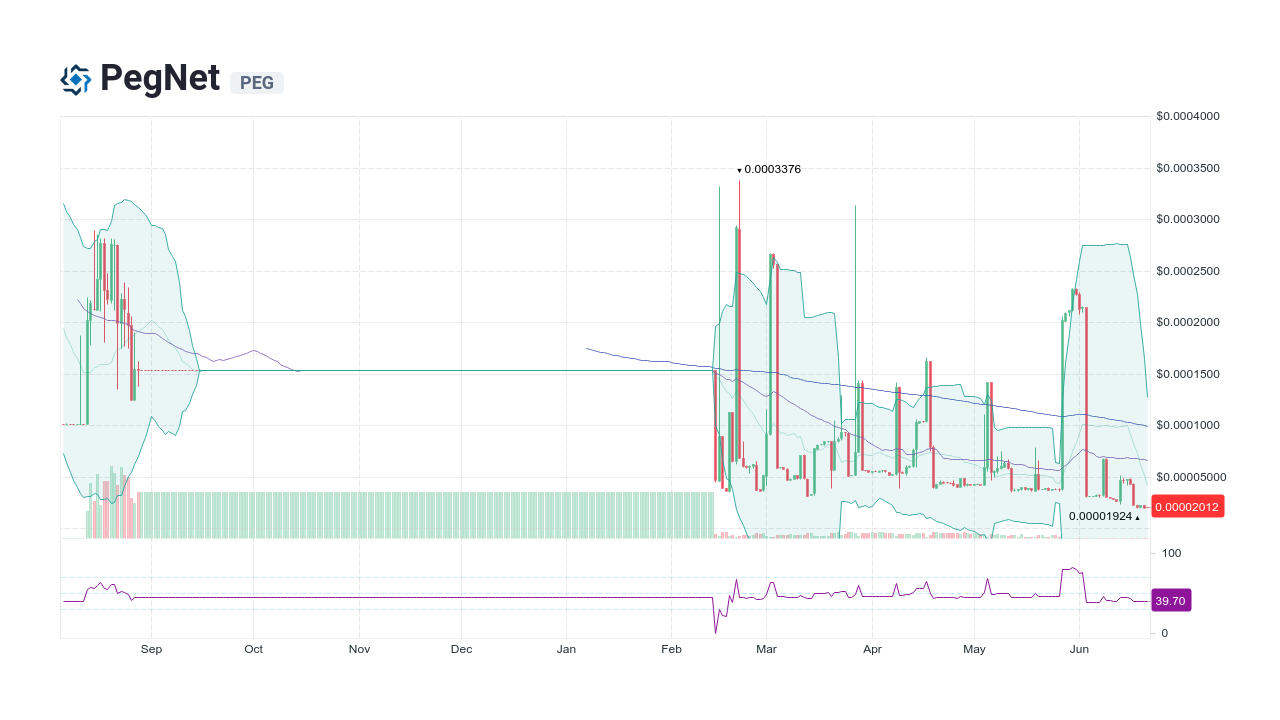The height and width of the screenshot is (720, 1280).
Task: Click the $0.0004000 price axis label
Action: pyautogui.click(x=1188, y=116)
